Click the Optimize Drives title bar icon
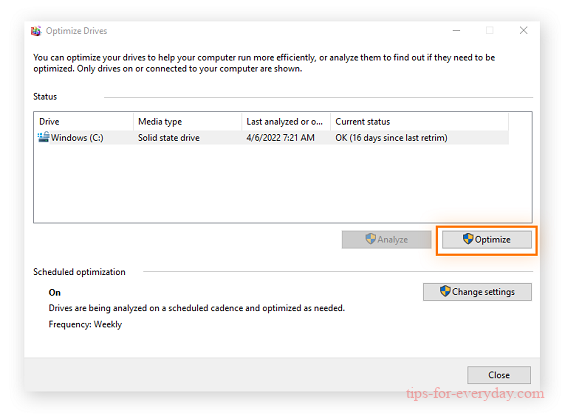The image size is (565, 418). pos(36,31)
